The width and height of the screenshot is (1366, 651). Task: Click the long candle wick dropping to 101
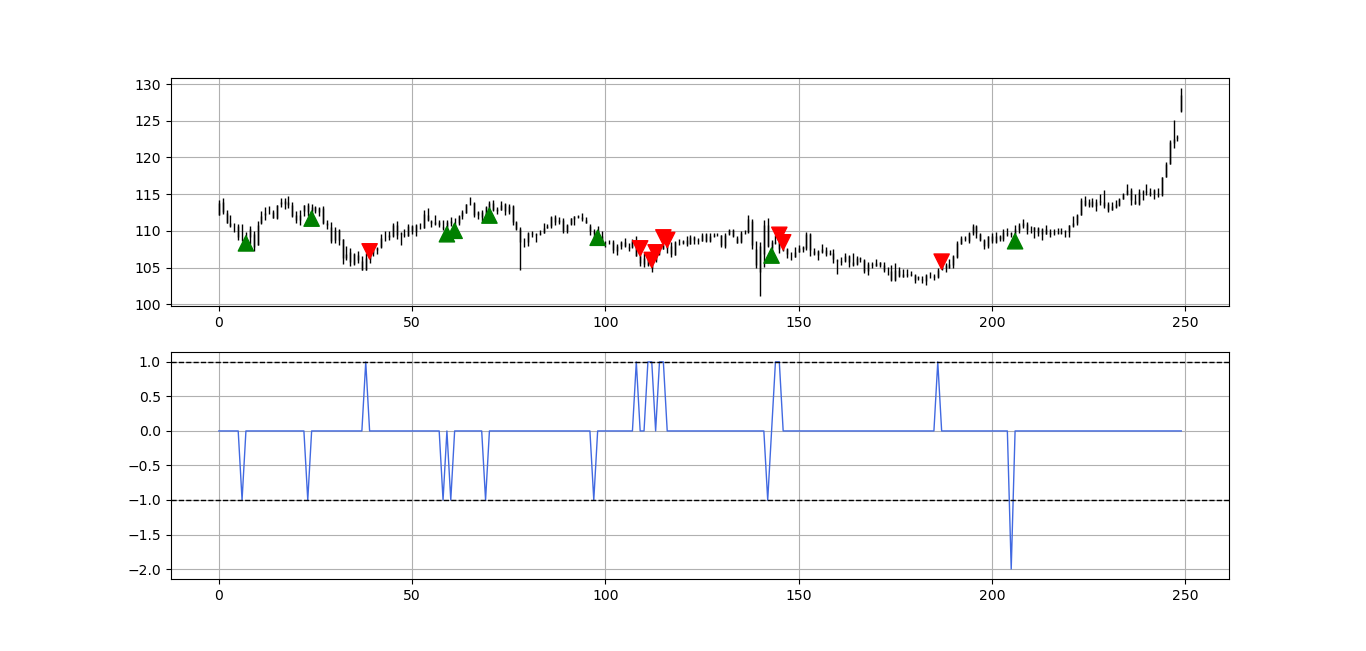(x=760, y=269)
